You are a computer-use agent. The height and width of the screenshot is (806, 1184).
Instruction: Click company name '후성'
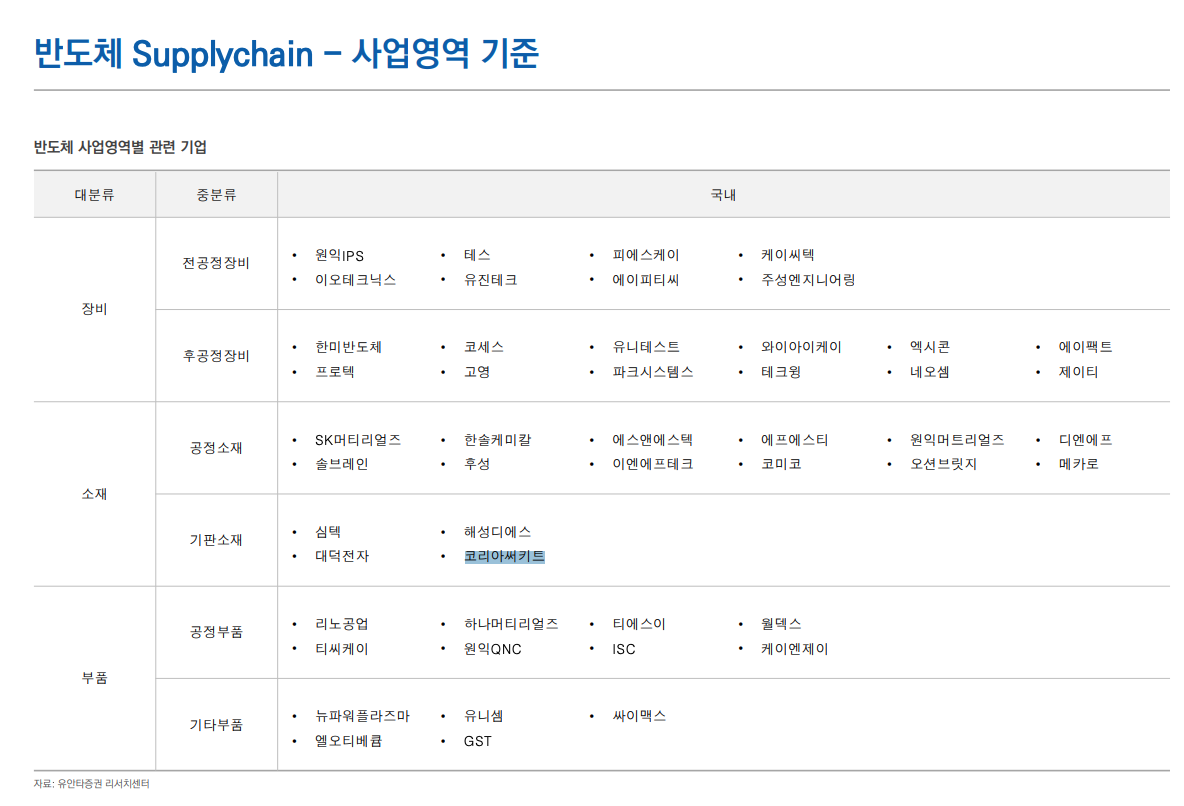pyautogui.click(x=477, y=464)
